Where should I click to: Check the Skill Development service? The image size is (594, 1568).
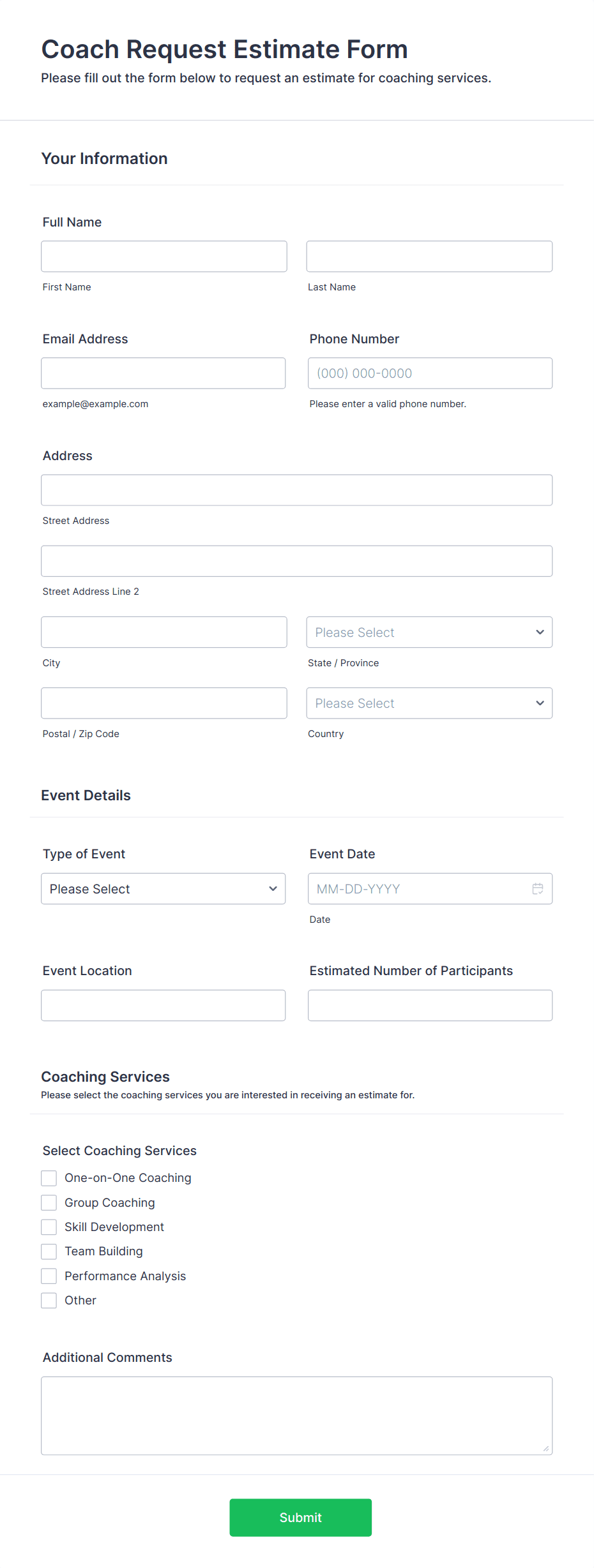tap(49, 1227)
